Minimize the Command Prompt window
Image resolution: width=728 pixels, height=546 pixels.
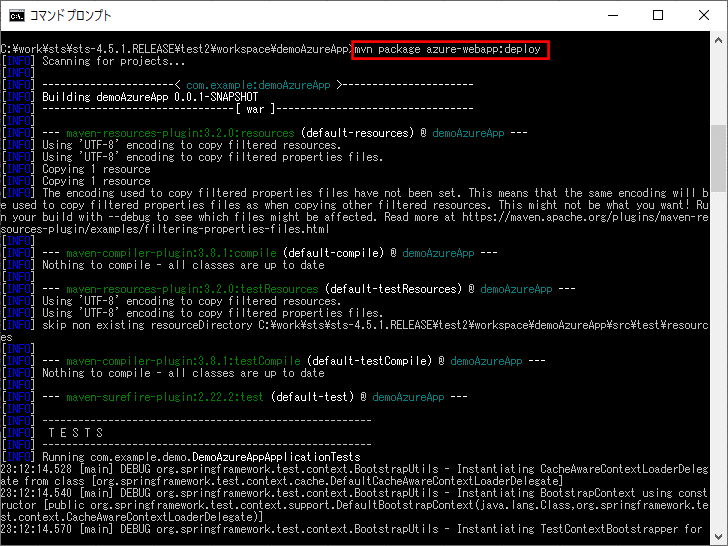point(611,15)
